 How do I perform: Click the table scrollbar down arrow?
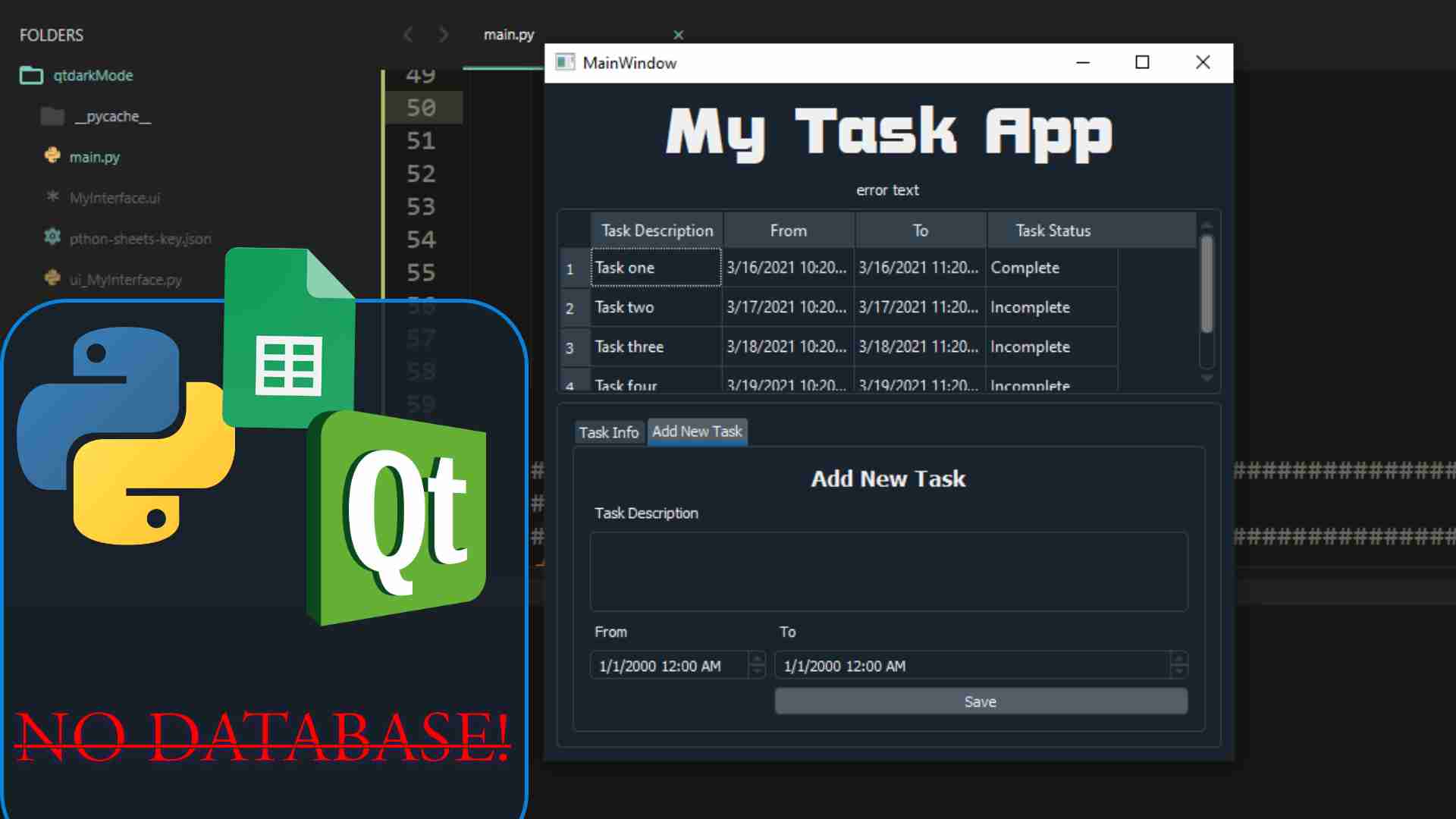pyautogui.click(x=1207, y=378)
